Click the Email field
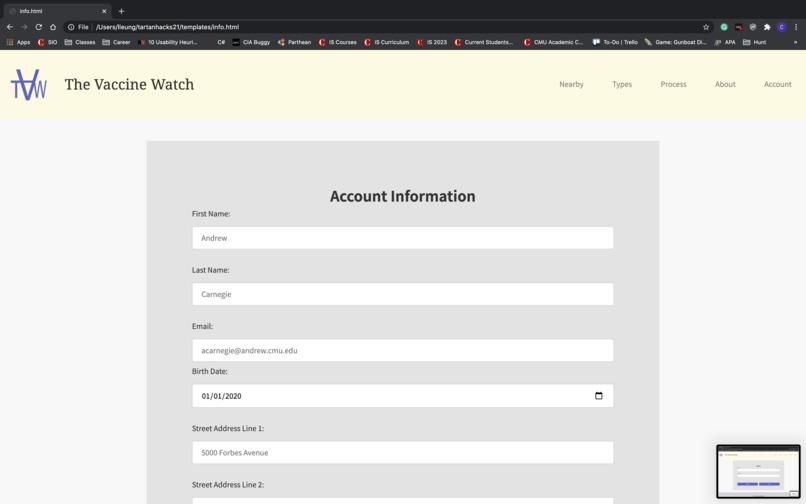Screen dimensions: 806x504 click(402, 350)
